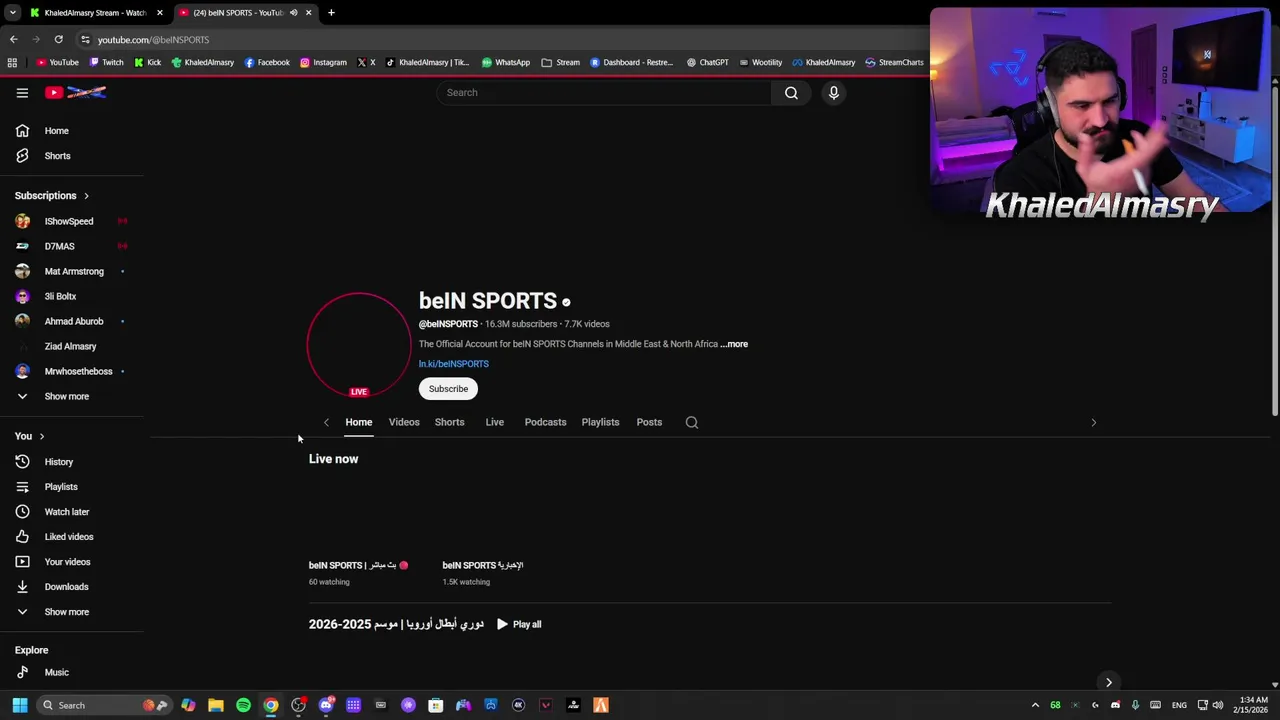The height and width of the screenshot is (720, 1280).
Task: Expand the Subscriptions section heading
Action: [52, 196]
